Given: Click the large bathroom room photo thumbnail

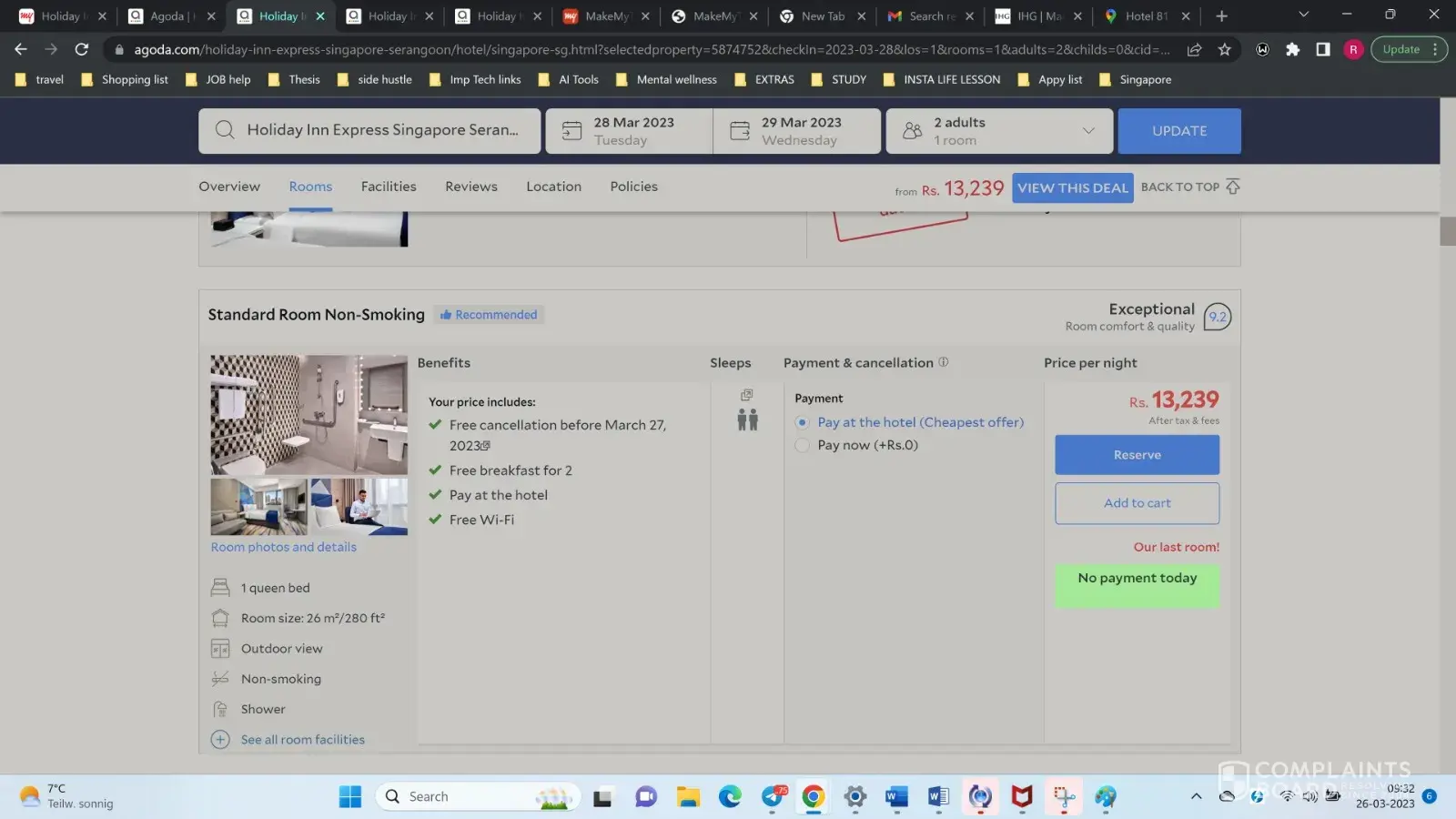Looking at the screenshot, I should 309,415.
